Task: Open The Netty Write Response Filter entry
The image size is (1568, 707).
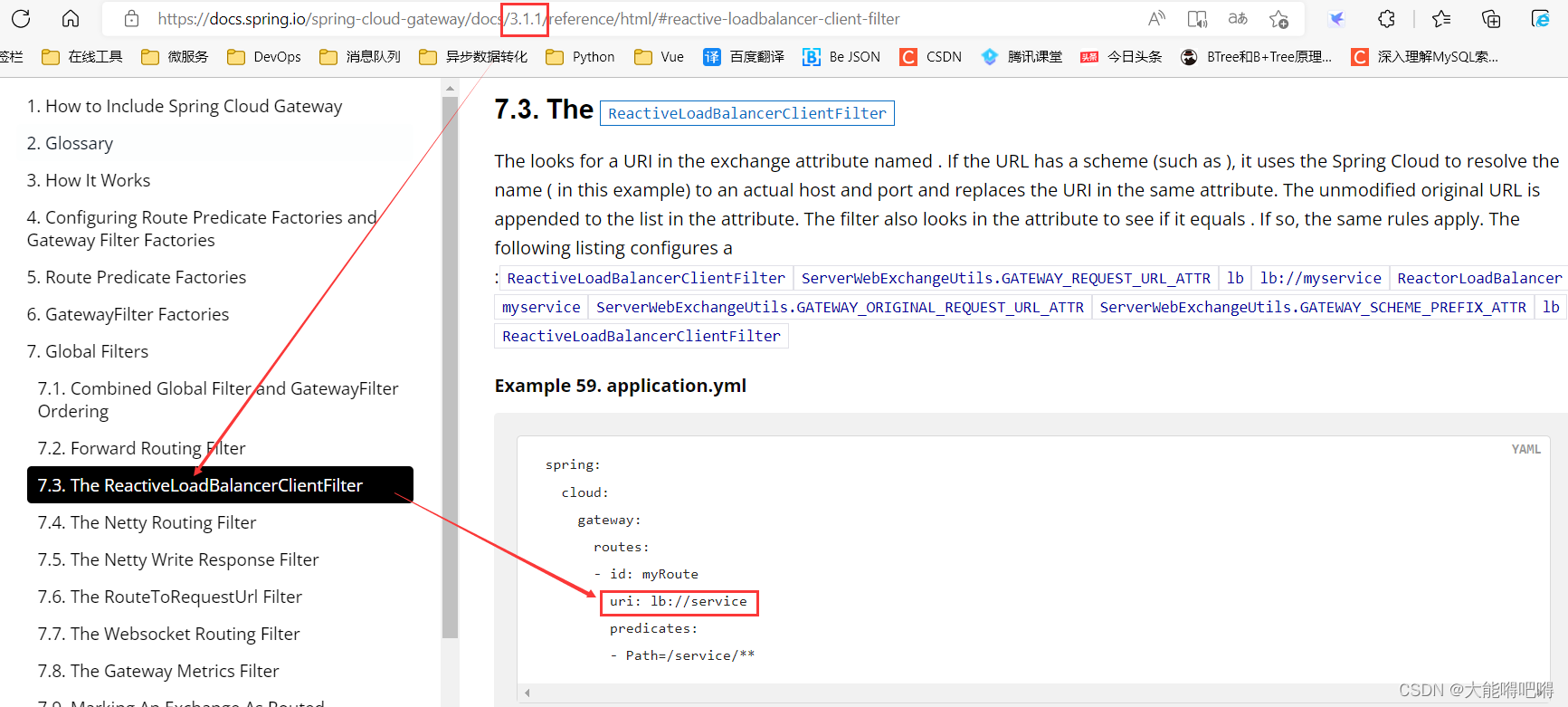Action: click(x=178, y=559)
